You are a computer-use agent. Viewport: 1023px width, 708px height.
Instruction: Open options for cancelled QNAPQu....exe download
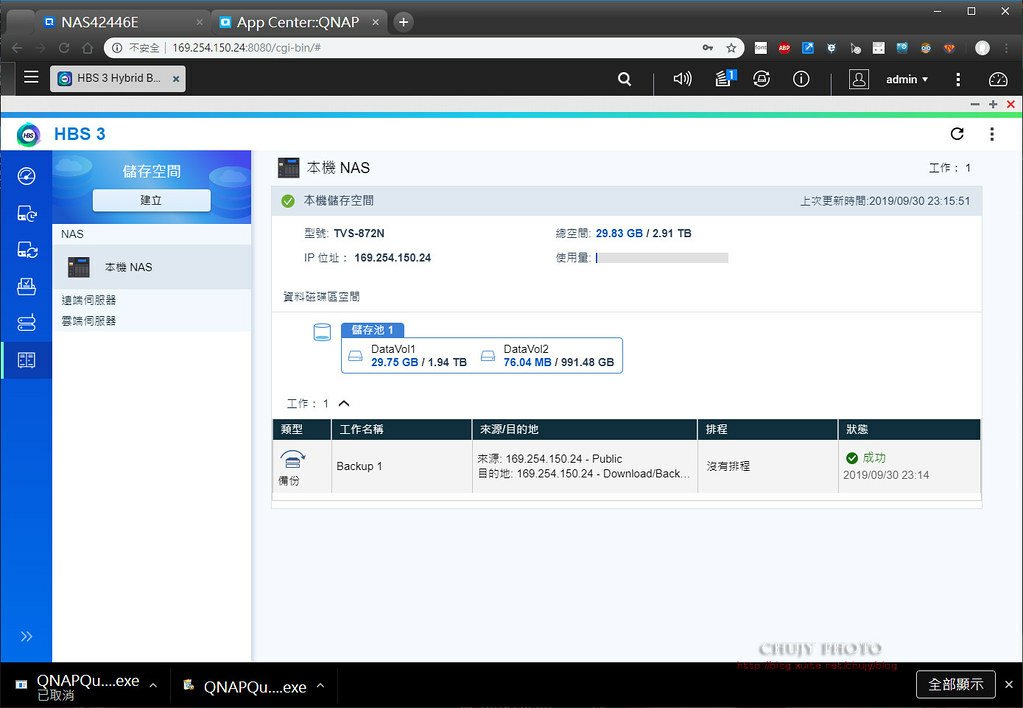(x=153, y=685)
